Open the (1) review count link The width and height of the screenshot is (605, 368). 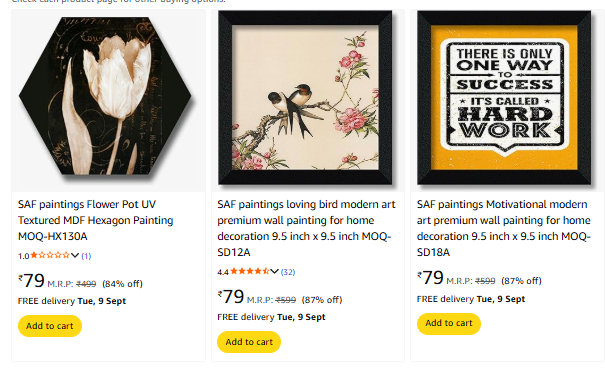pyautogui.click(x=86, y=256)
